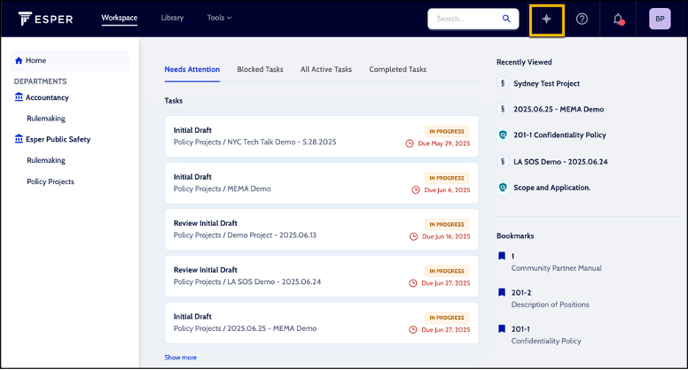
Task: Open LA SOS Demo - 2025.06.24 recent link
Action: click(x=560, y=162)
